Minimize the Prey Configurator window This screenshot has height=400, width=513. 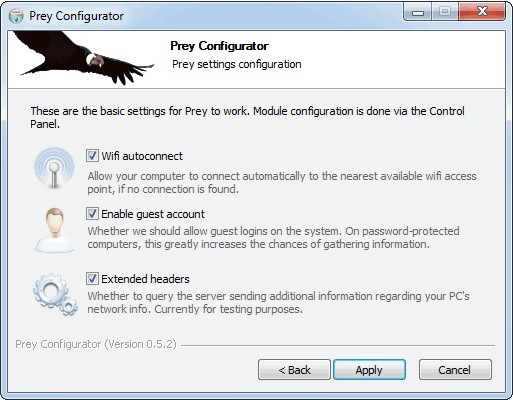(x=418, y=12)
